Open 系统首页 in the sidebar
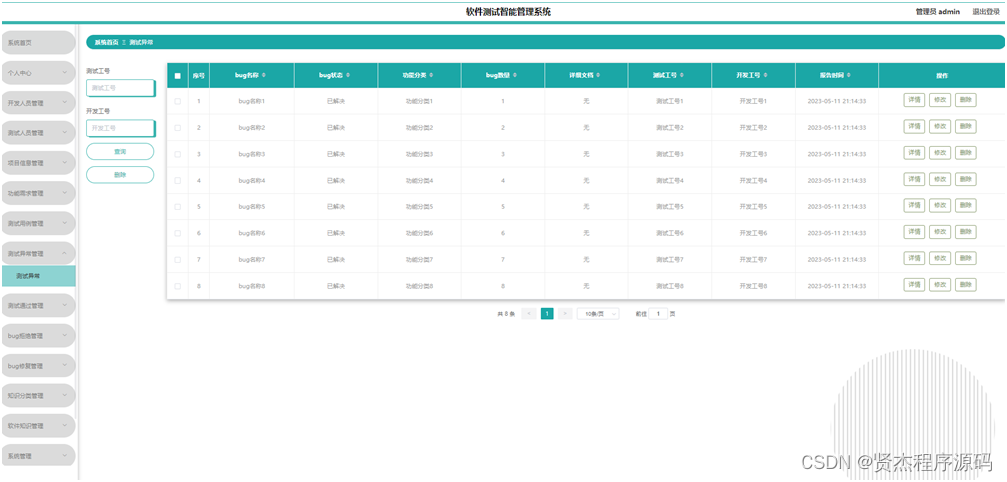 pyautogui.click(x=38, y=43)
